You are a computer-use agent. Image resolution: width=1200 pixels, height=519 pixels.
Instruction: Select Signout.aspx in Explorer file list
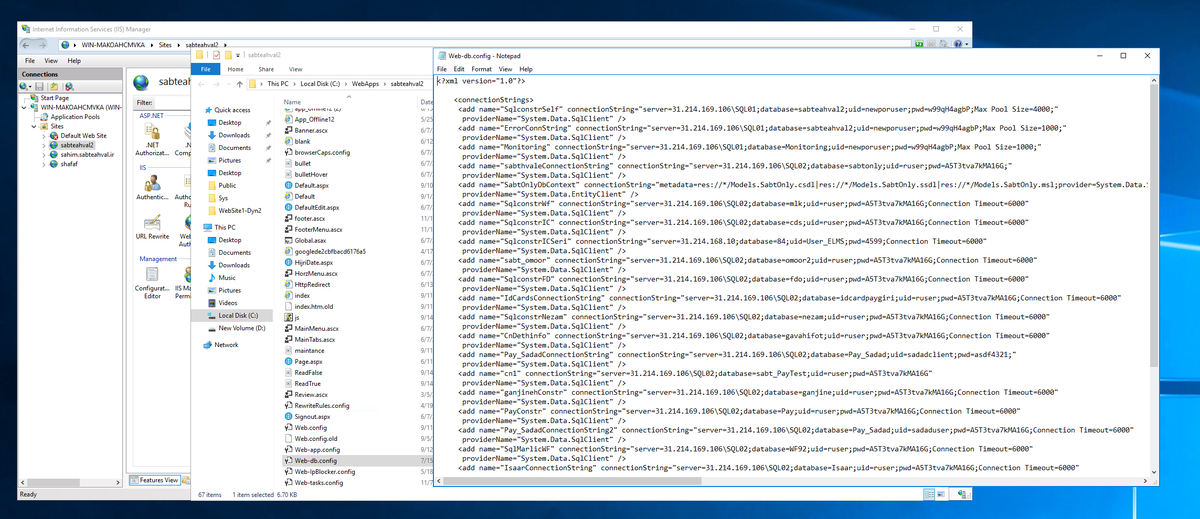(x=311, y=416)
